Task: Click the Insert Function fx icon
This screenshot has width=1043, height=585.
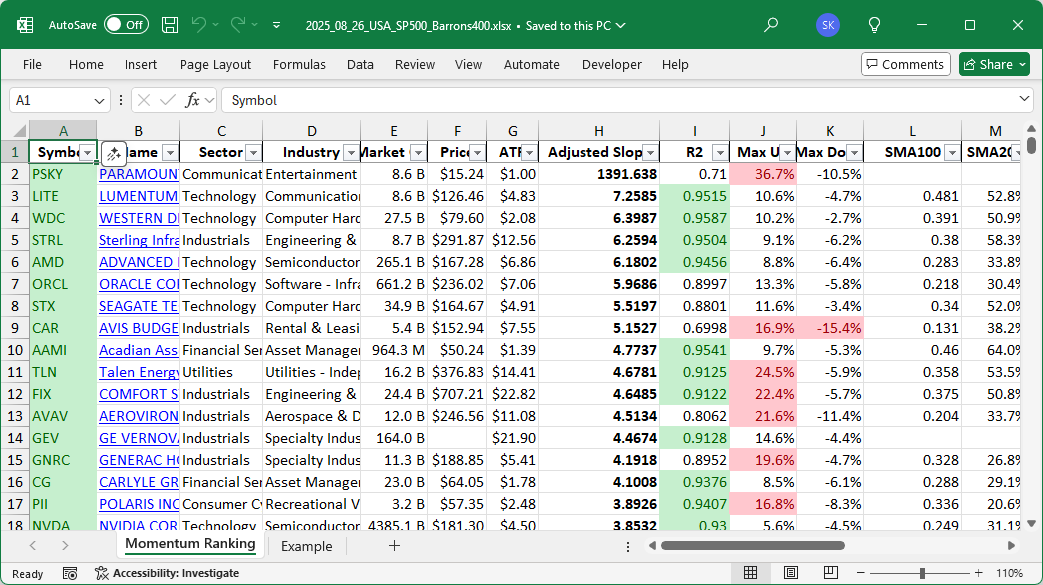Action: coord(193,100)
